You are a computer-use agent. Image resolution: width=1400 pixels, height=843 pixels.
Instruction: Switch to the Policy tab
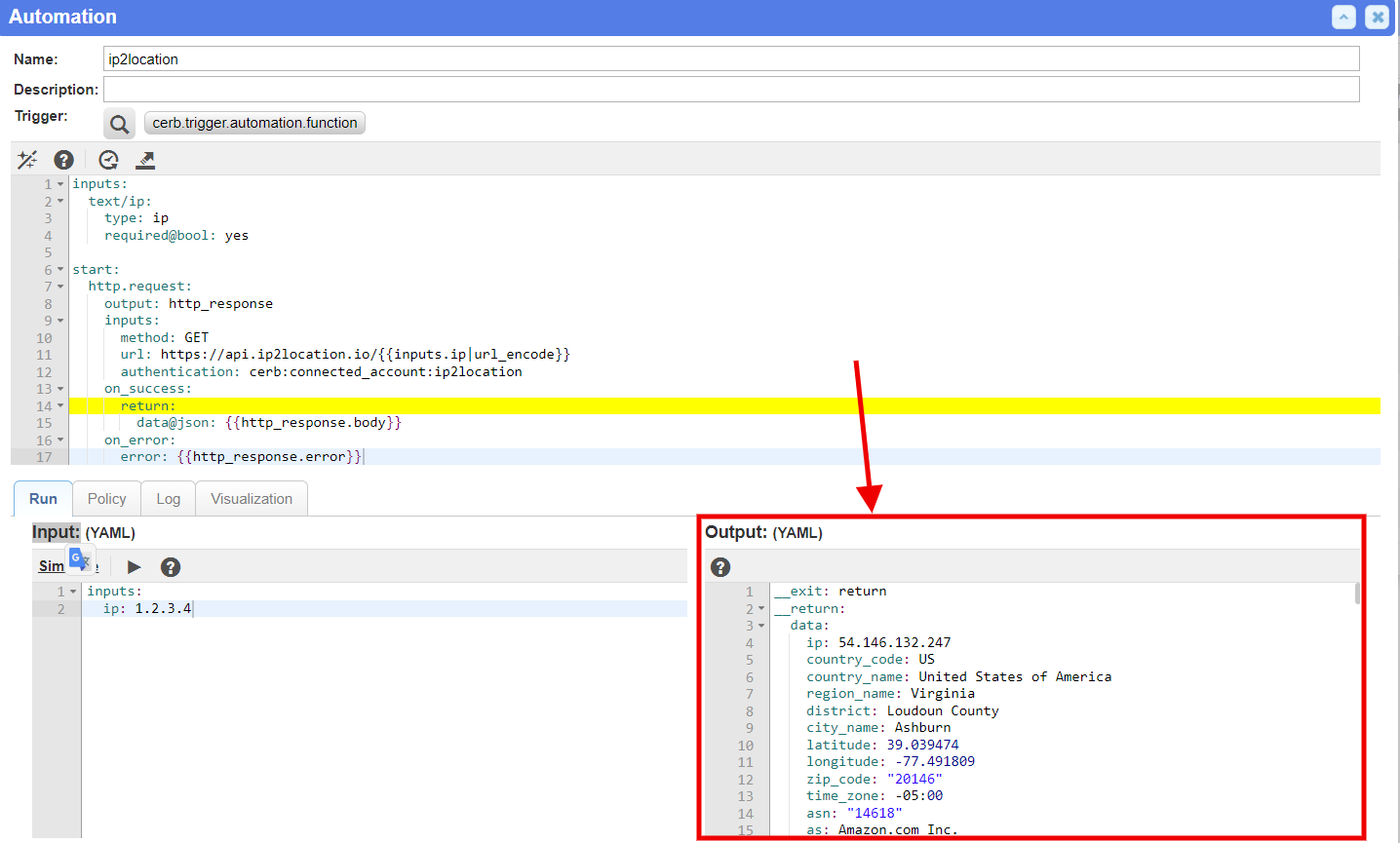[106, 498]
